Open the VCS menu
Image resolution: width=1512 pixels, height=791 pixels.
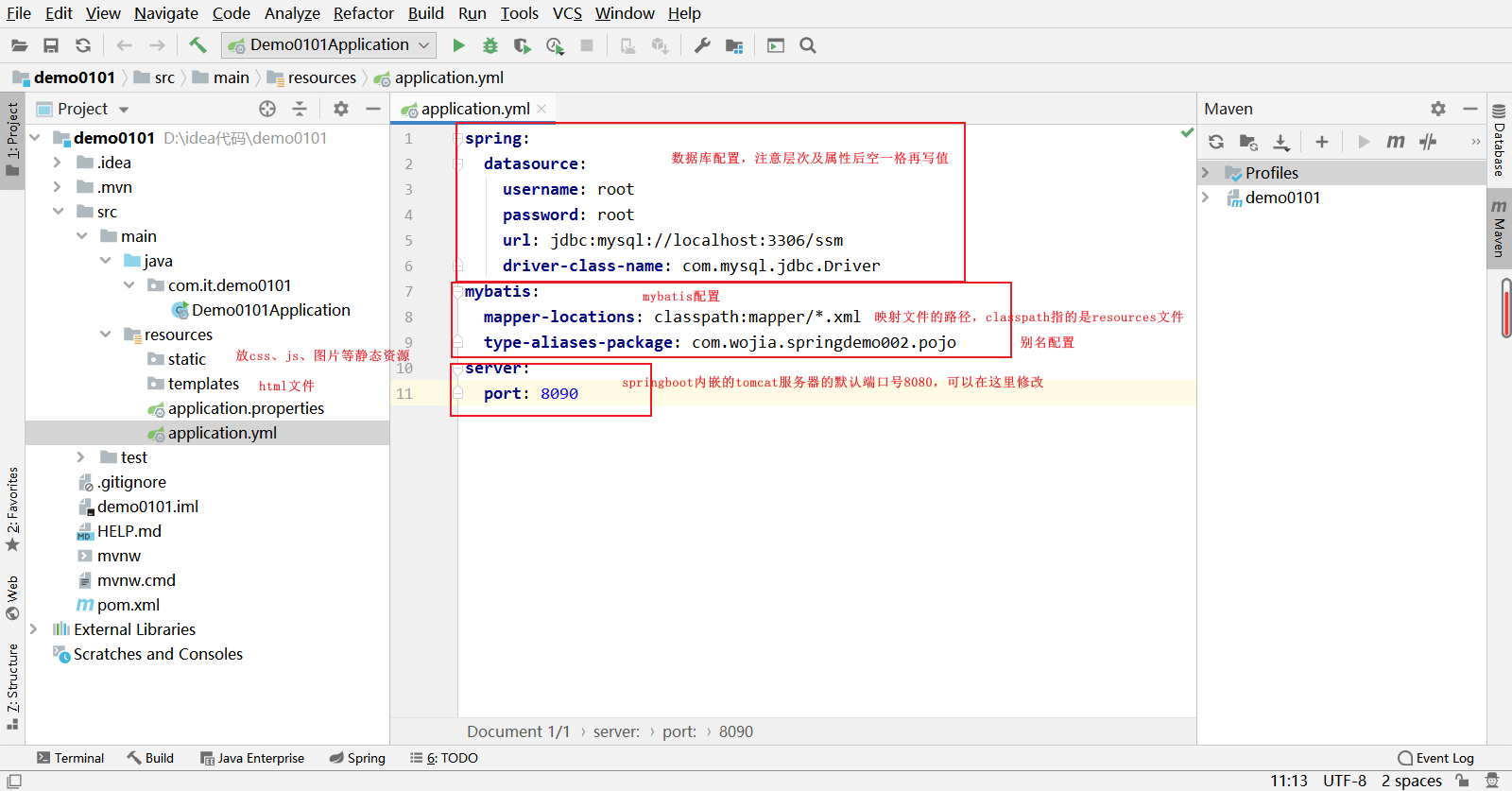(x=567, y=13)
